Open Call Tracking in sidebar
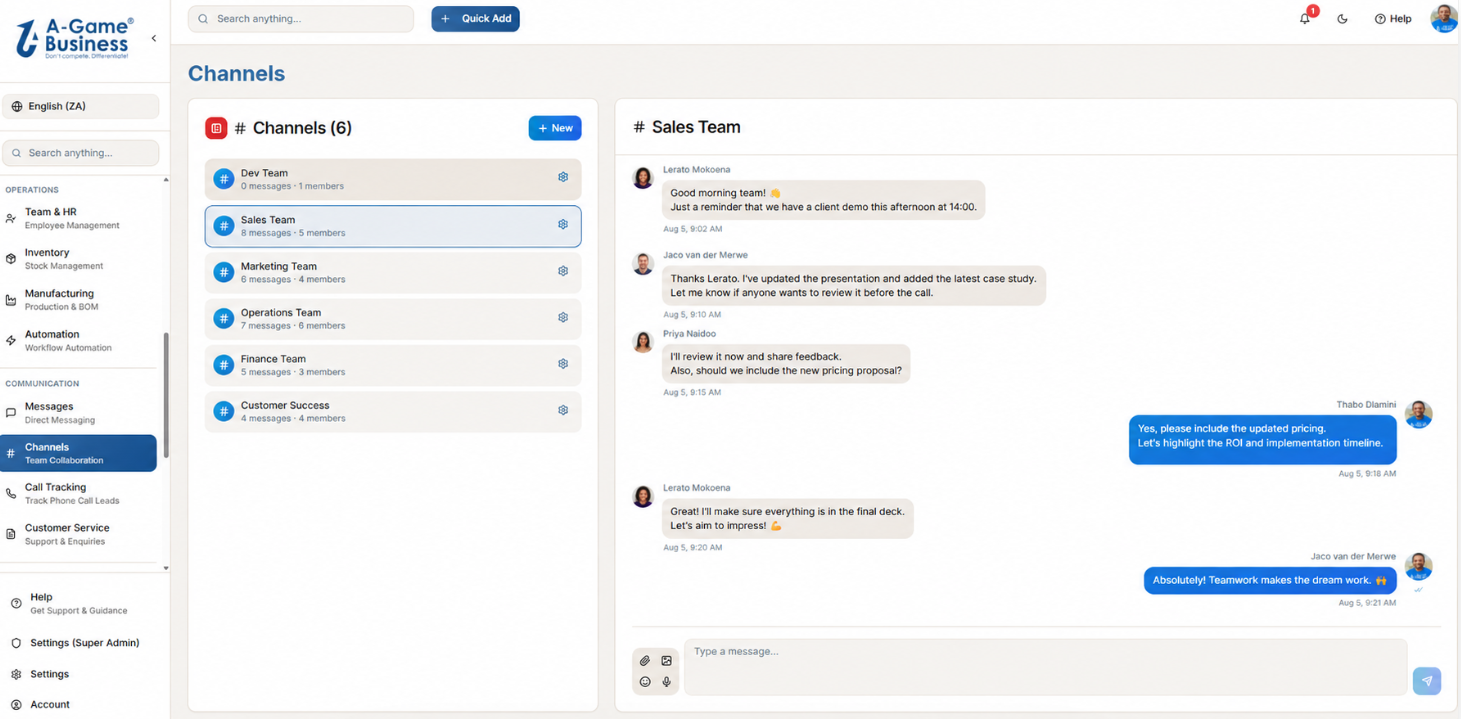 point(79,494)
